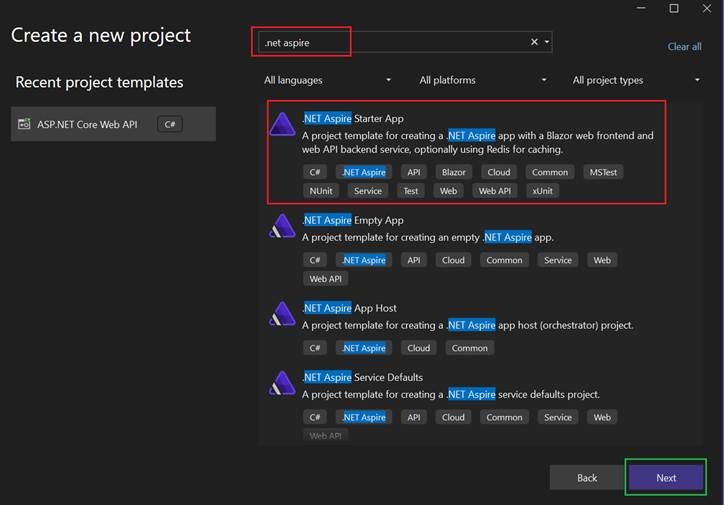
Task: Click the Web tag of Starter App
Action: pos(448,191)
